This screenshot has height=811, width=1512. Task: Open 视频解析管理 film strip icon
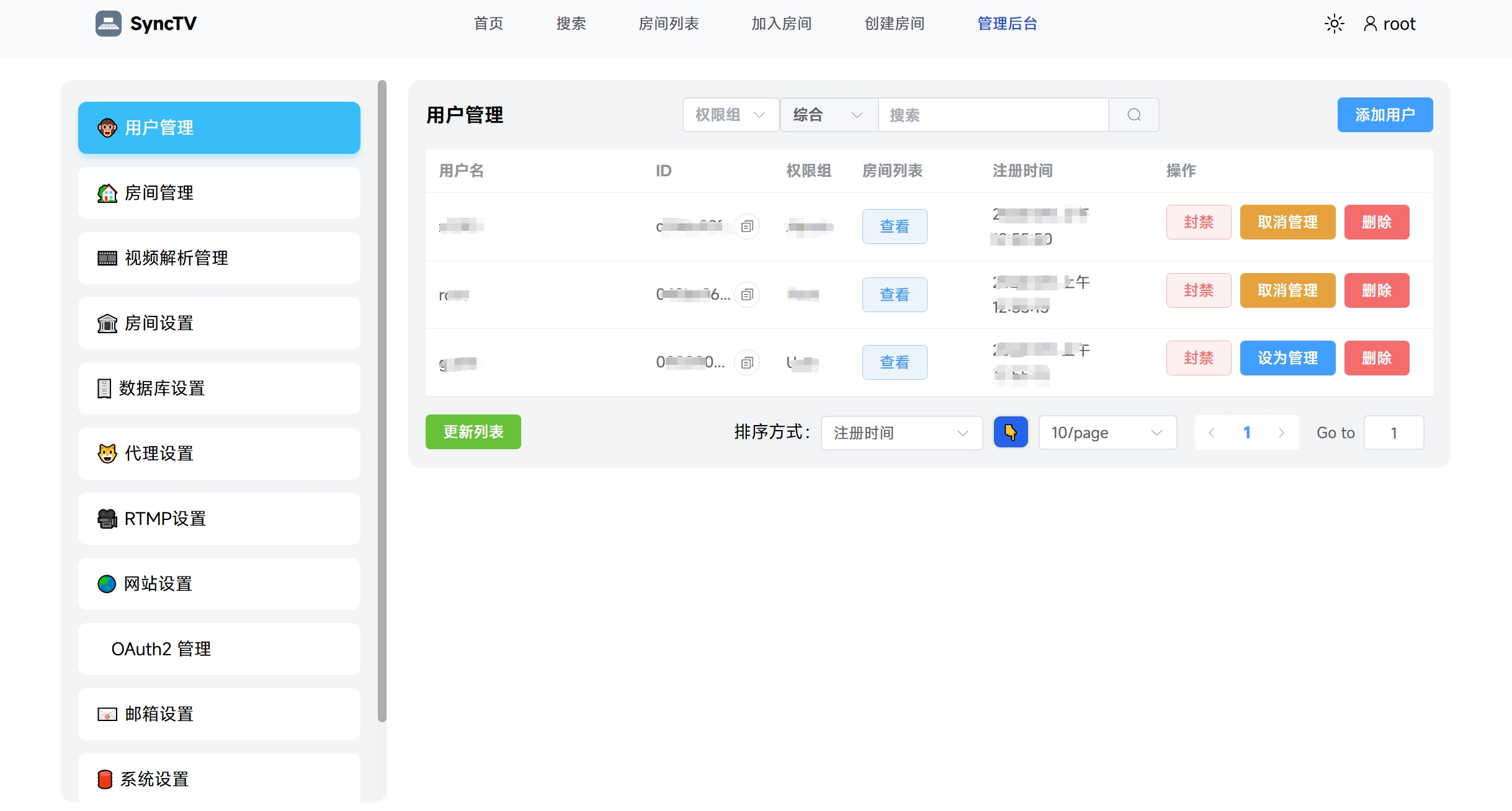click(x=107, y=258)
